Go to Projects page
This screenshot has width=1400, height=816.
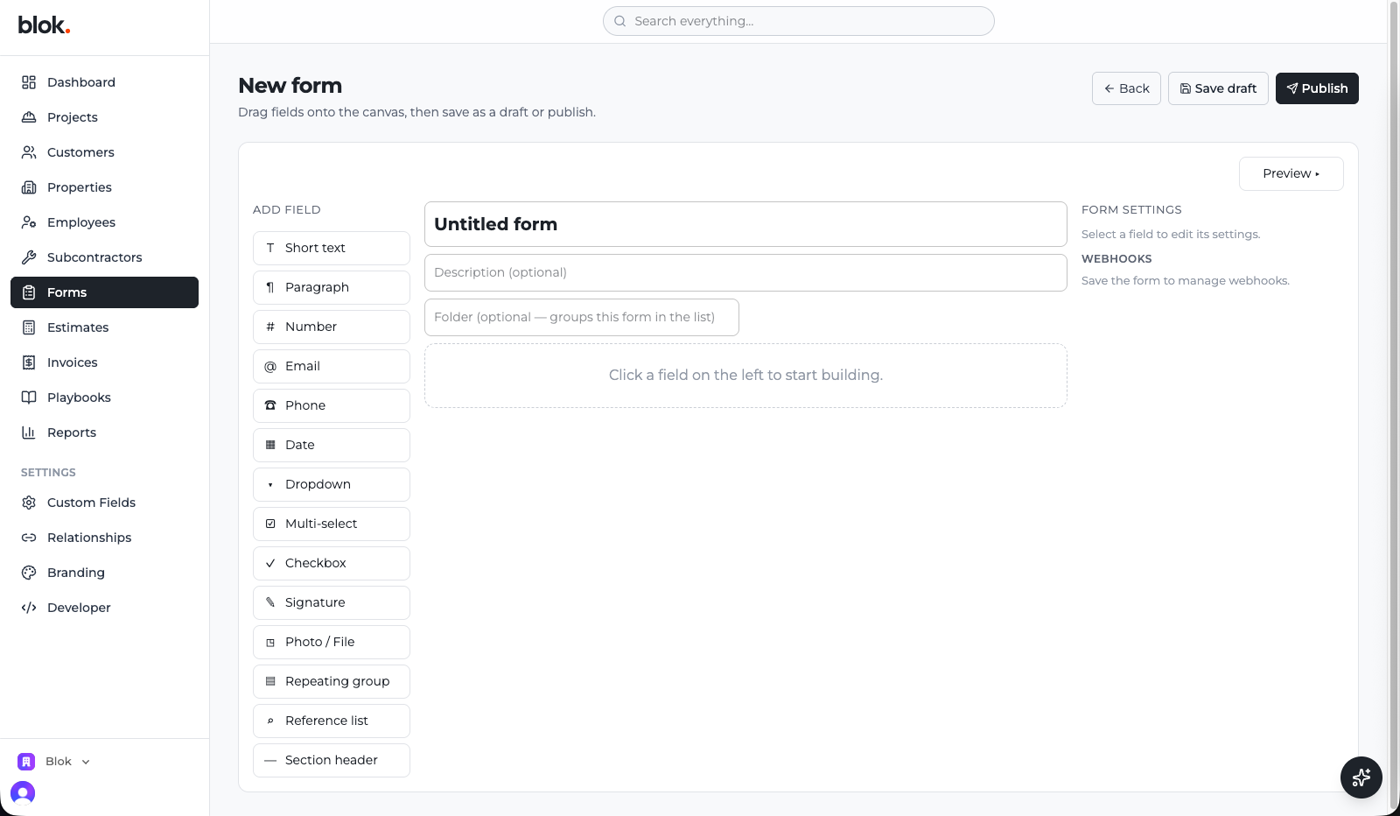104,117
